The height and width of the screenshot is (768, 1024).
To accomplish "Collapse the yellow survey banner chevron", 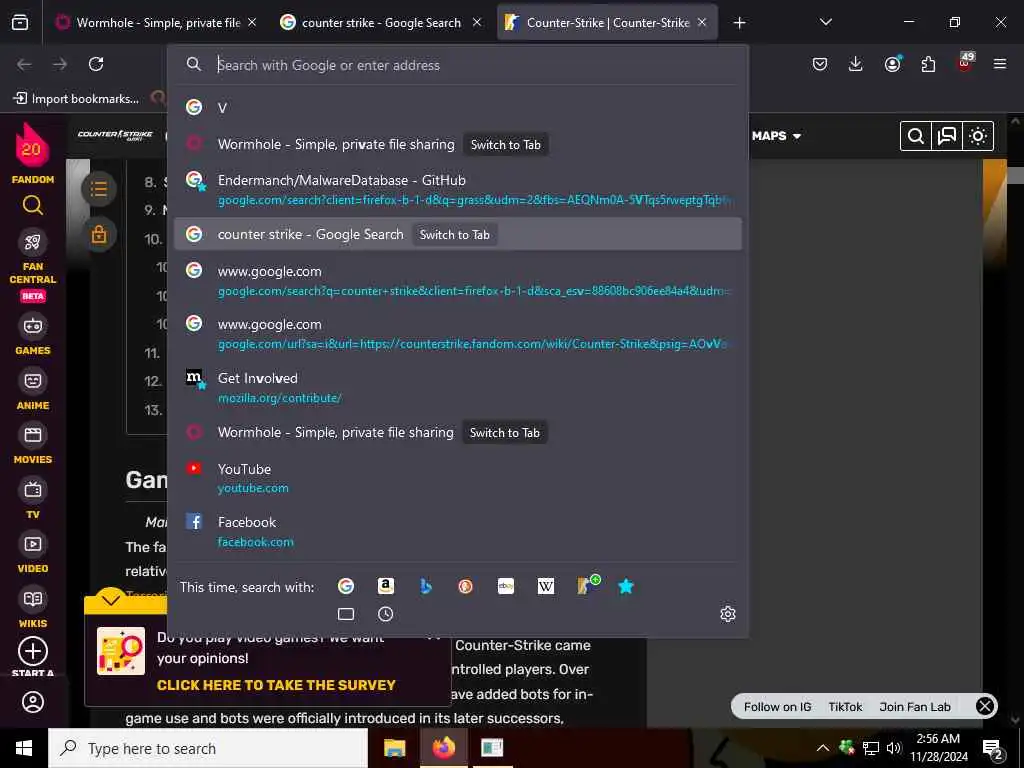I will coord(111,600).
